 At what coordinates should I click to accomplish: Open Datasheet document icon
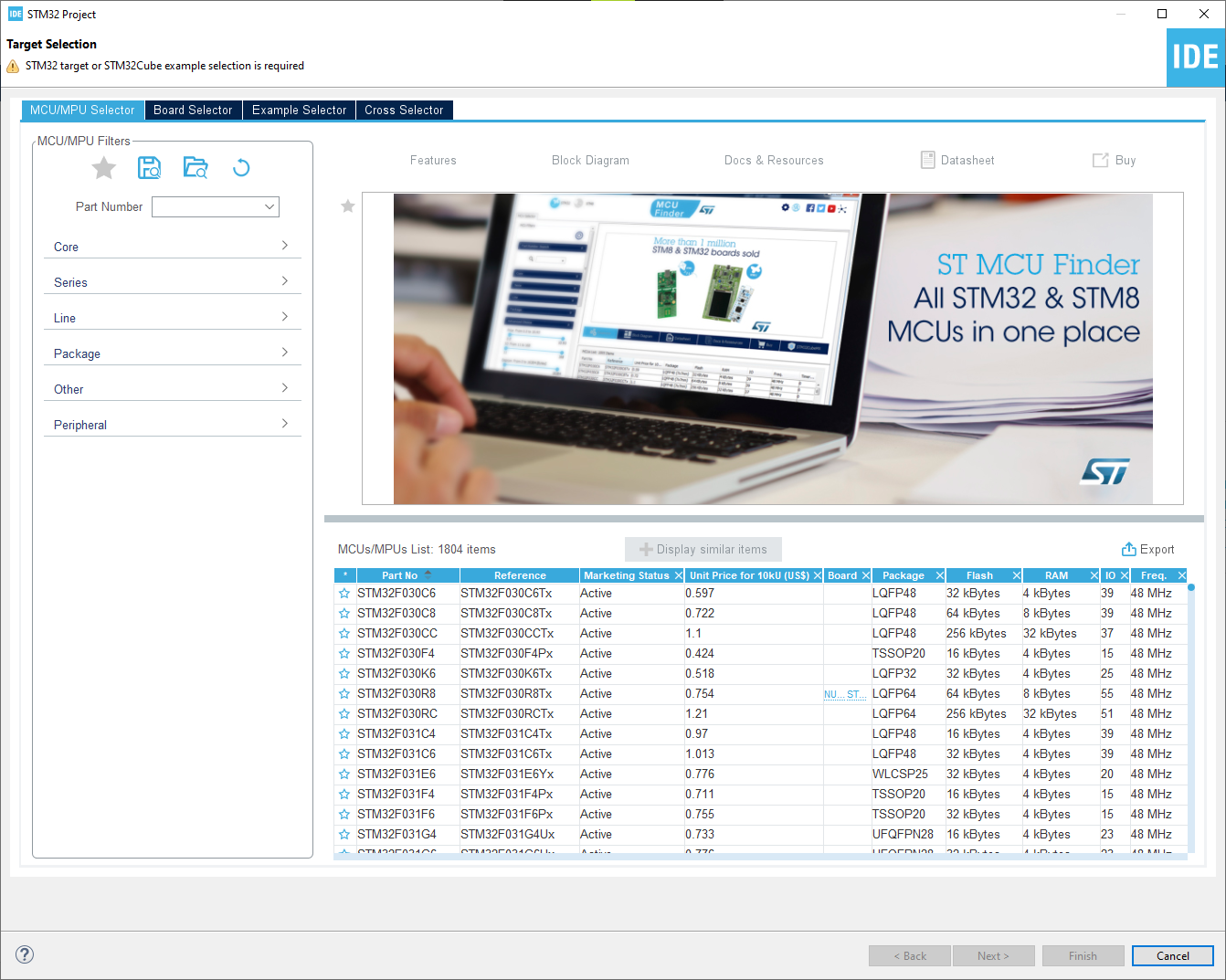pyautogui.click(x=928, y=160)
